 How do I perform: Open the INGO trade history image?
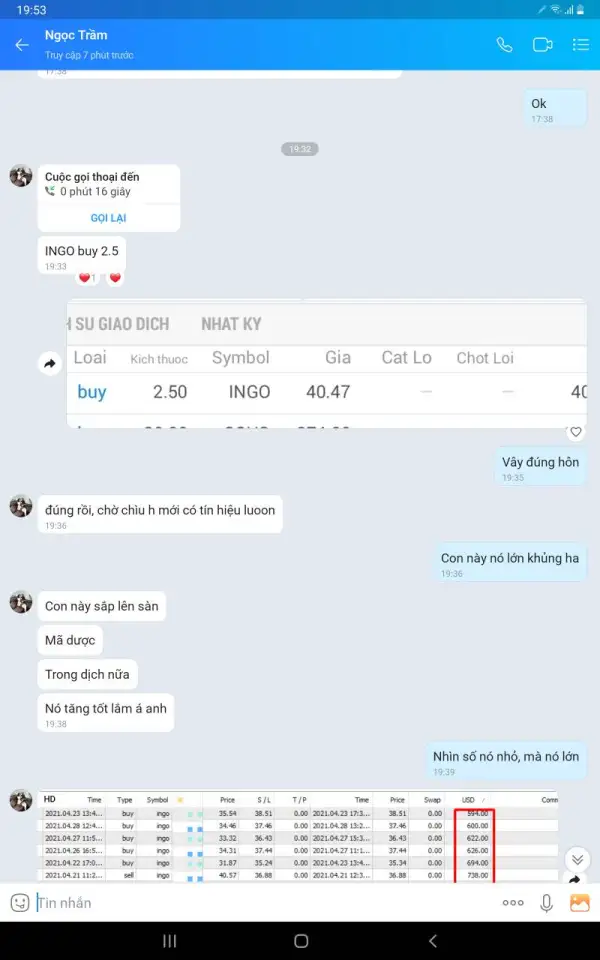pyautogui.click(x=327, y=364)
